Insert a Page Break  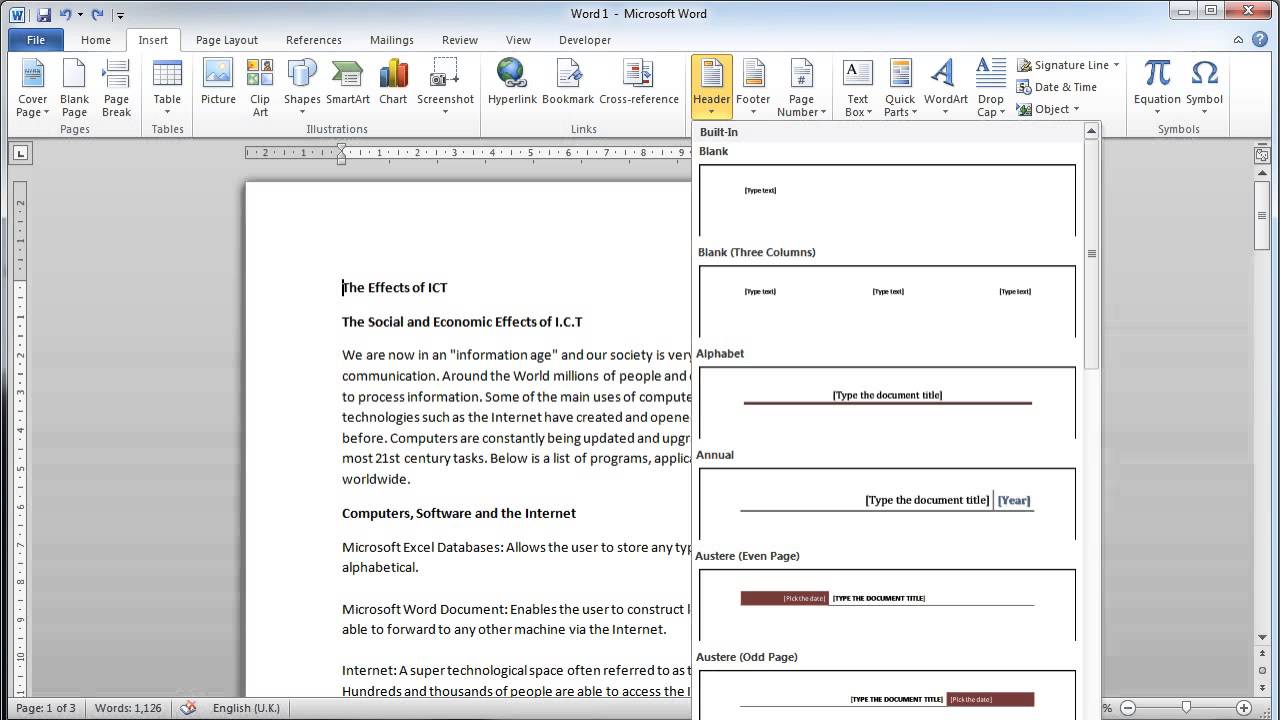116,88
